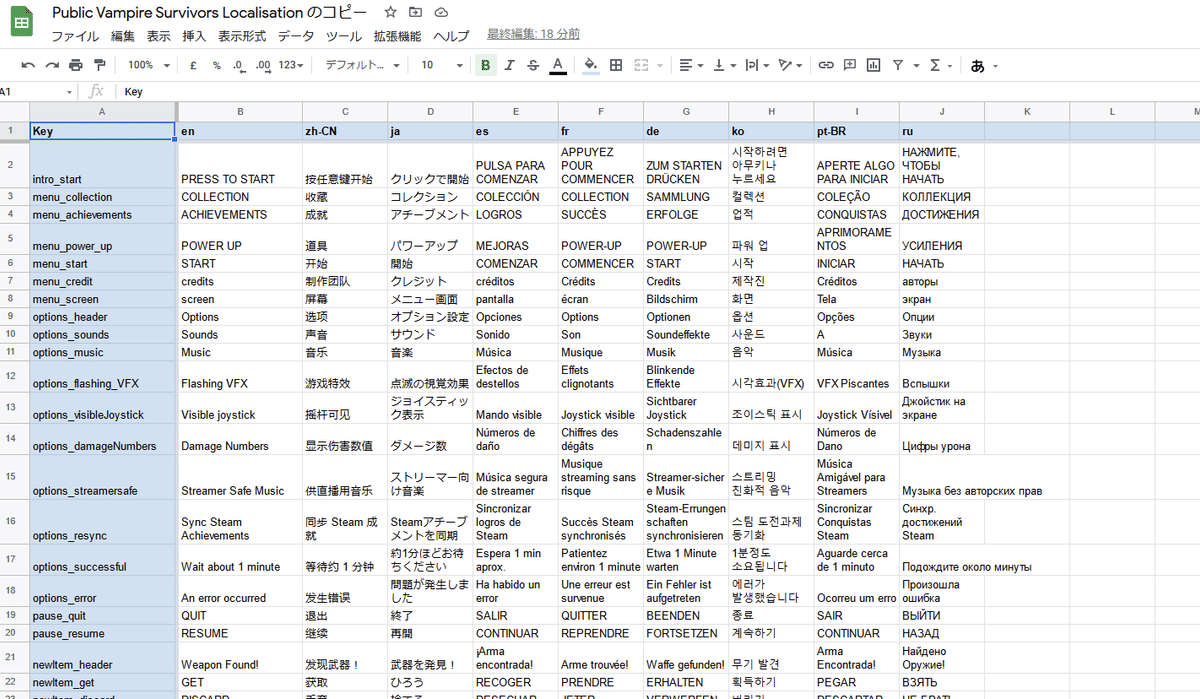Click into the formula bar showing Key
This screenshot has height=699, width=1200.
pos(660,91)
